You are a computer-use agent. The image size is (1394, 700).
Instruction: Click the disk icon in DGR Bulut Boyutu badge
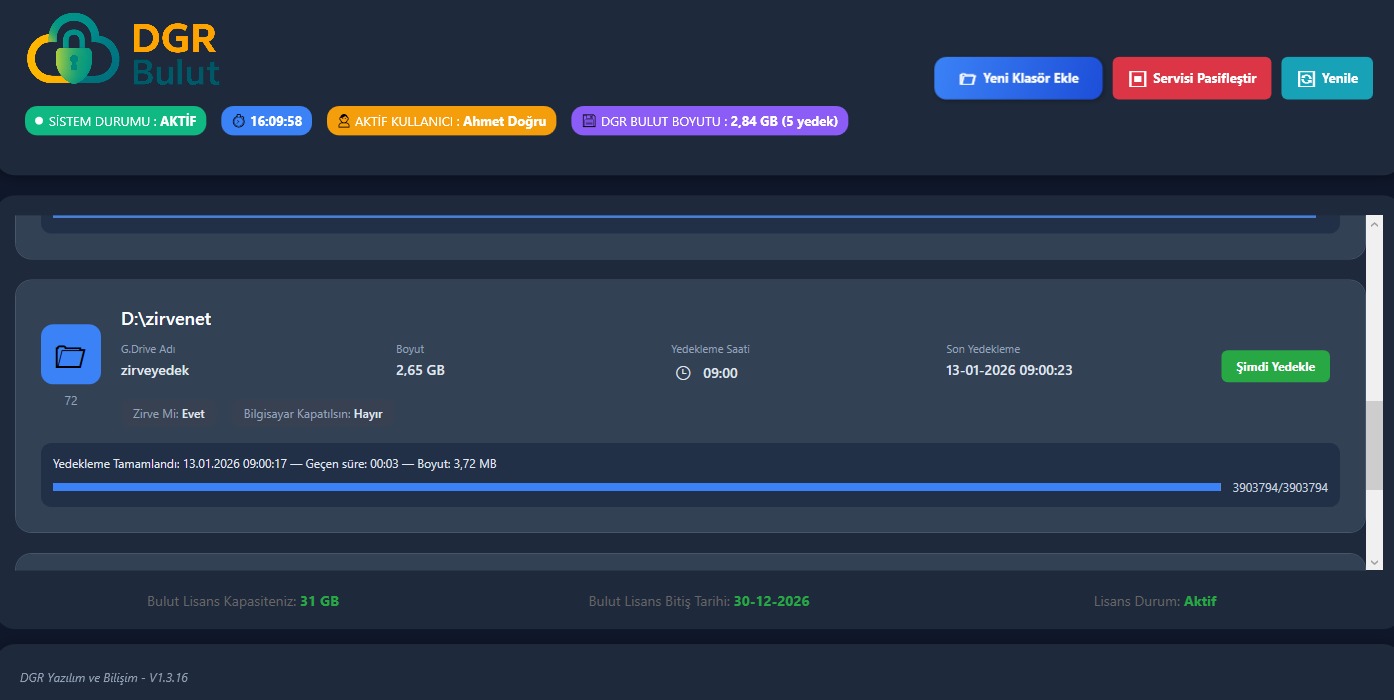(589, 121)
